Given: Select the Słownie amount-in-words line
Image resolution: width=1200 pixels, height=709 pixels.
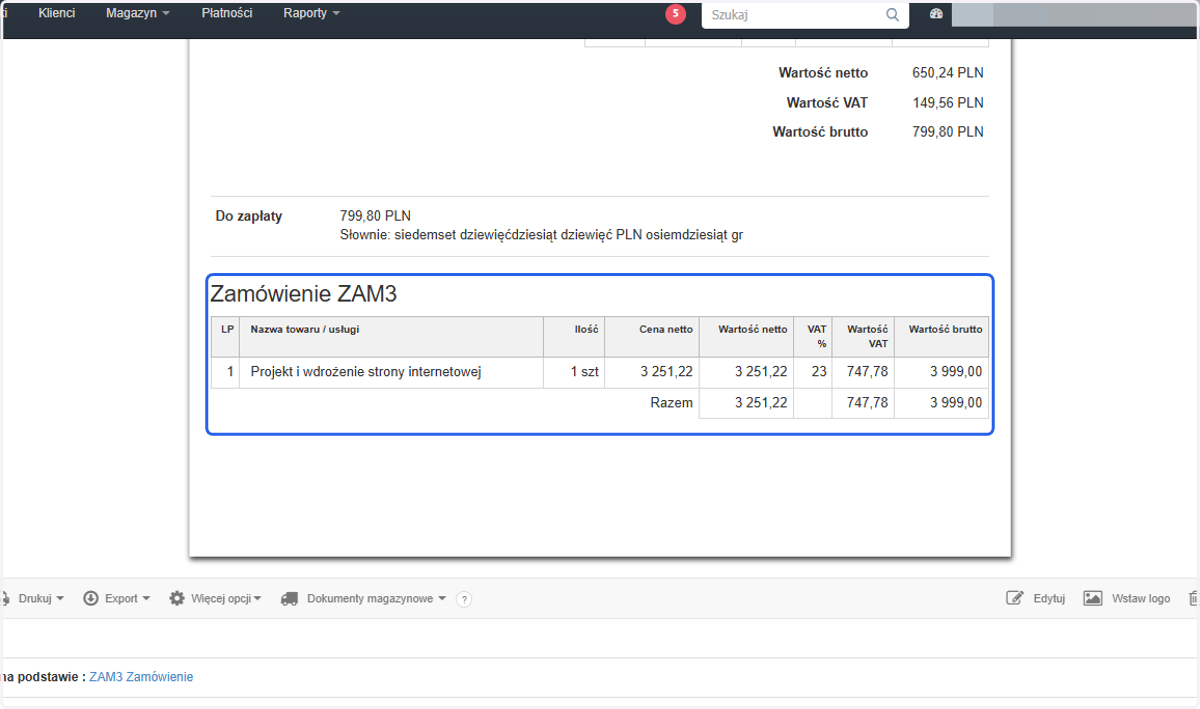Looking at the screenshot, I should point(542,235).
